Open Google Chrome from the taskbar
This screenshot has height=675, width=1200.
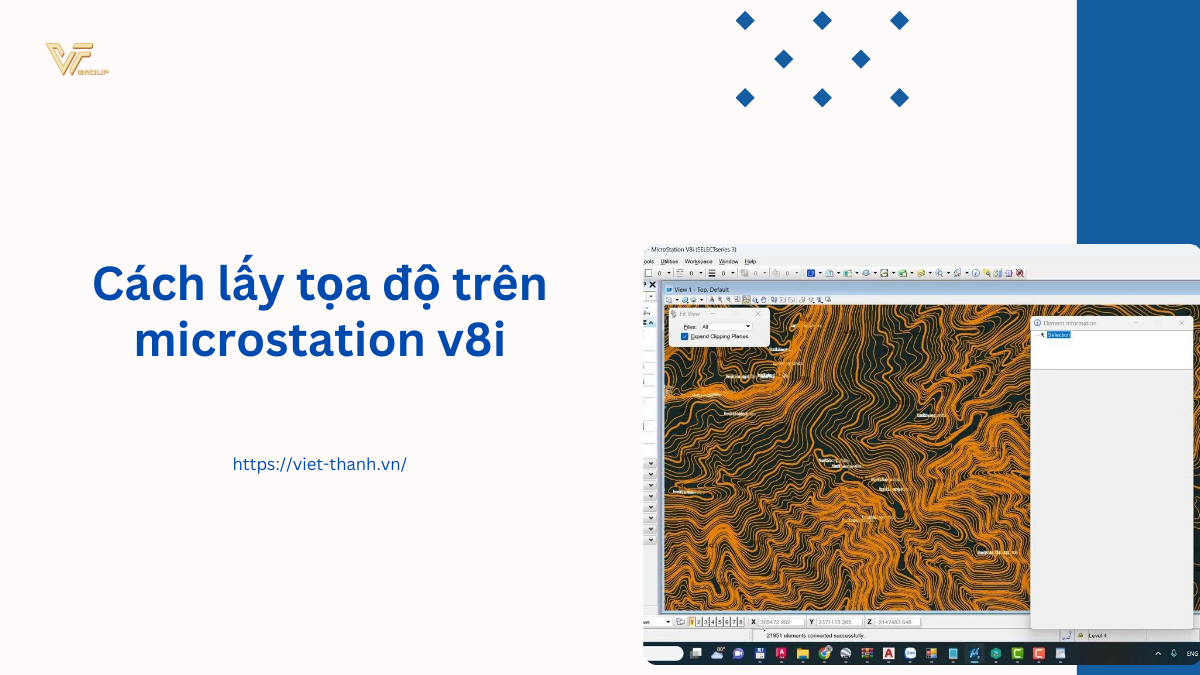pyautogui.click(x=824, y=653)
